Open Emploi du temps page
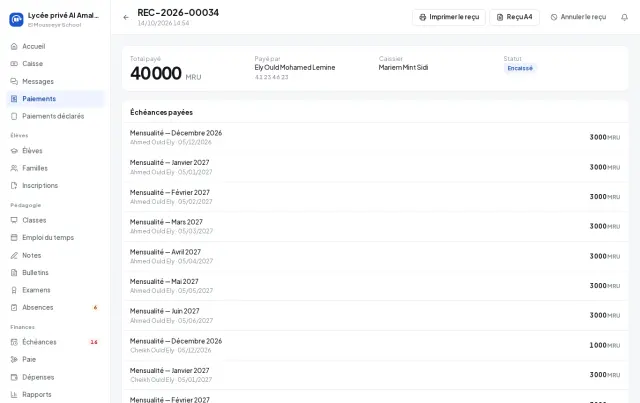Image resolution: width=640 pixels, height=403 pixels. 55,238
